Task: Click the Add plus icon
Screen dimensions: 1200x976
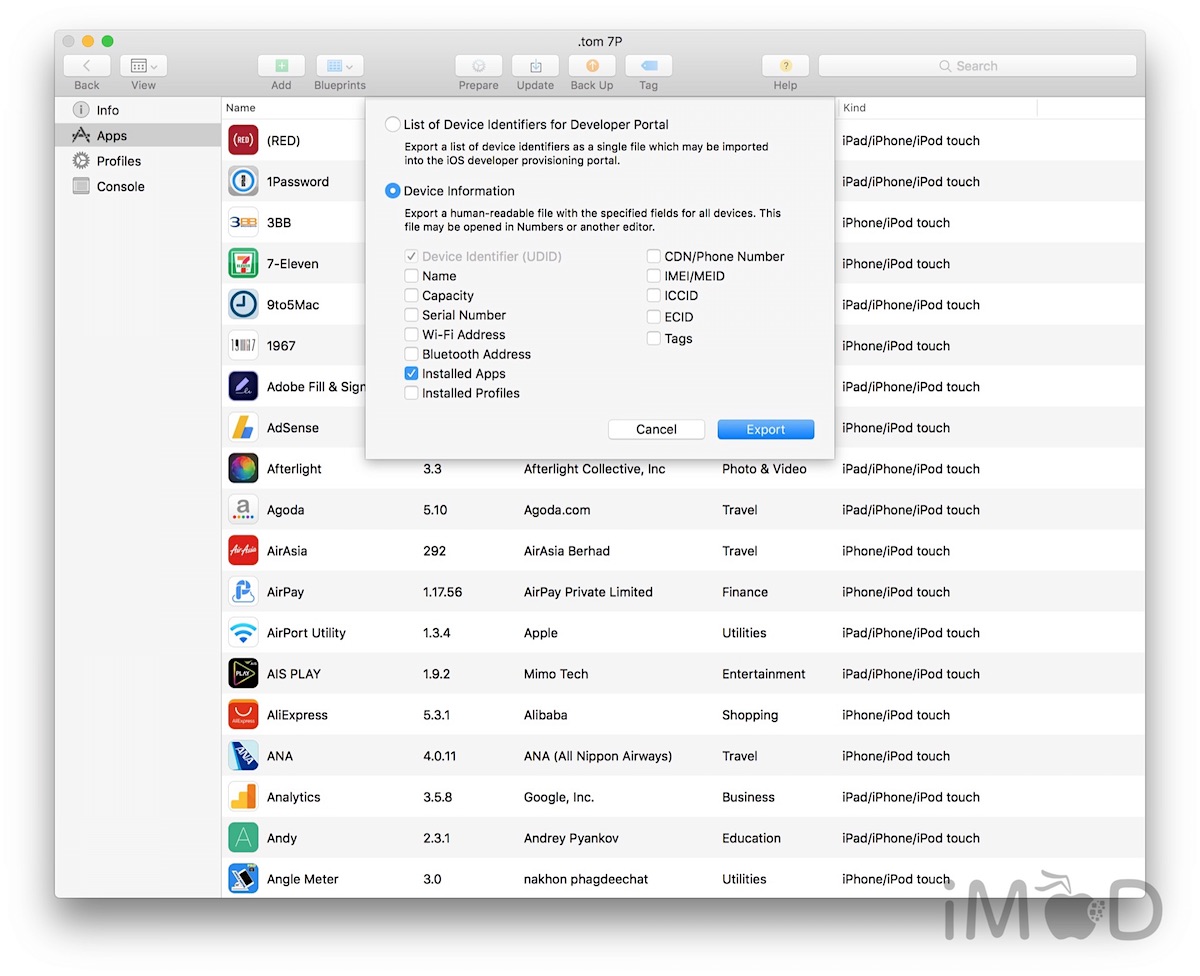Action: click(x=281, y=66)
